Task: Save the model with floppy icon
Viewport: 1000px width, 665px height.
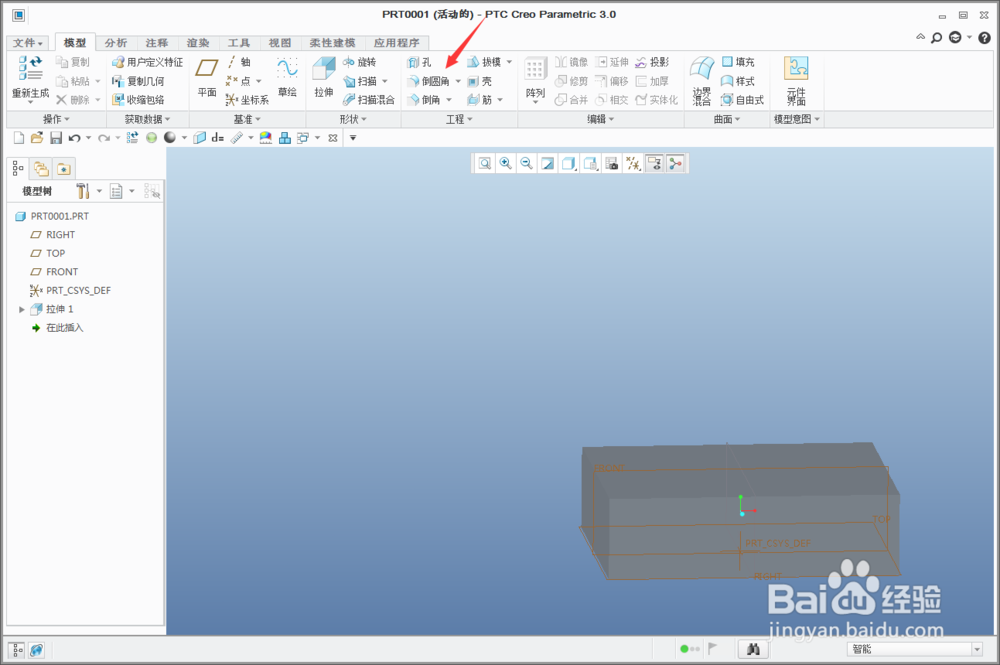Action: (x=56, y=138)
